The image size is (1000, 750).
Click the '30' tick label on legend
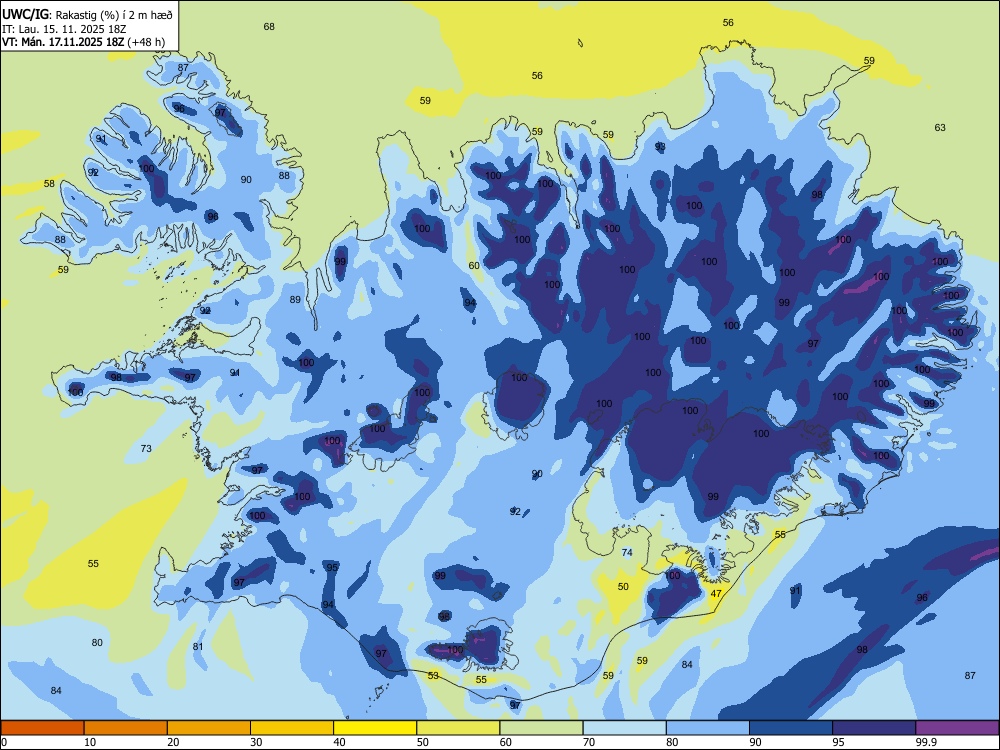pyautogui.click(x=256, y=742)
